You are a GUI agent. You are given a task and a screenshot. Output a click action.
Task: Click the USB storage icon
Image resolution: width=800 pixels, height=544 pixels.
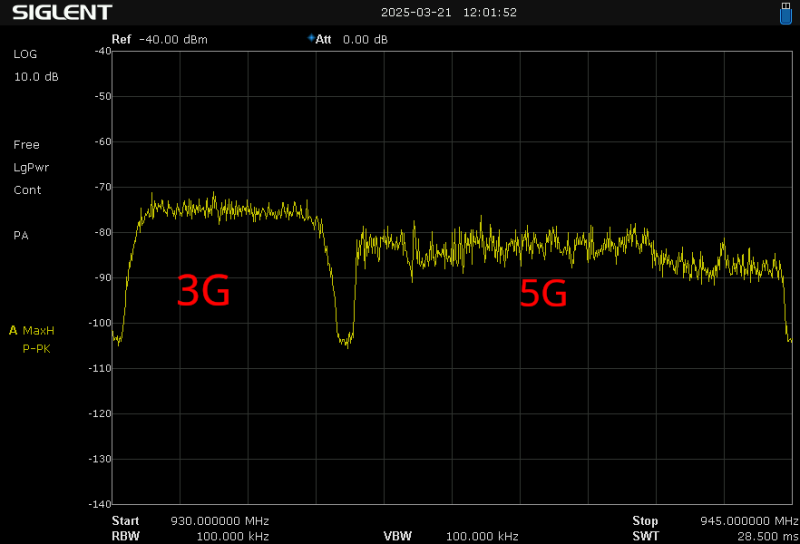[x=785, y=13]
